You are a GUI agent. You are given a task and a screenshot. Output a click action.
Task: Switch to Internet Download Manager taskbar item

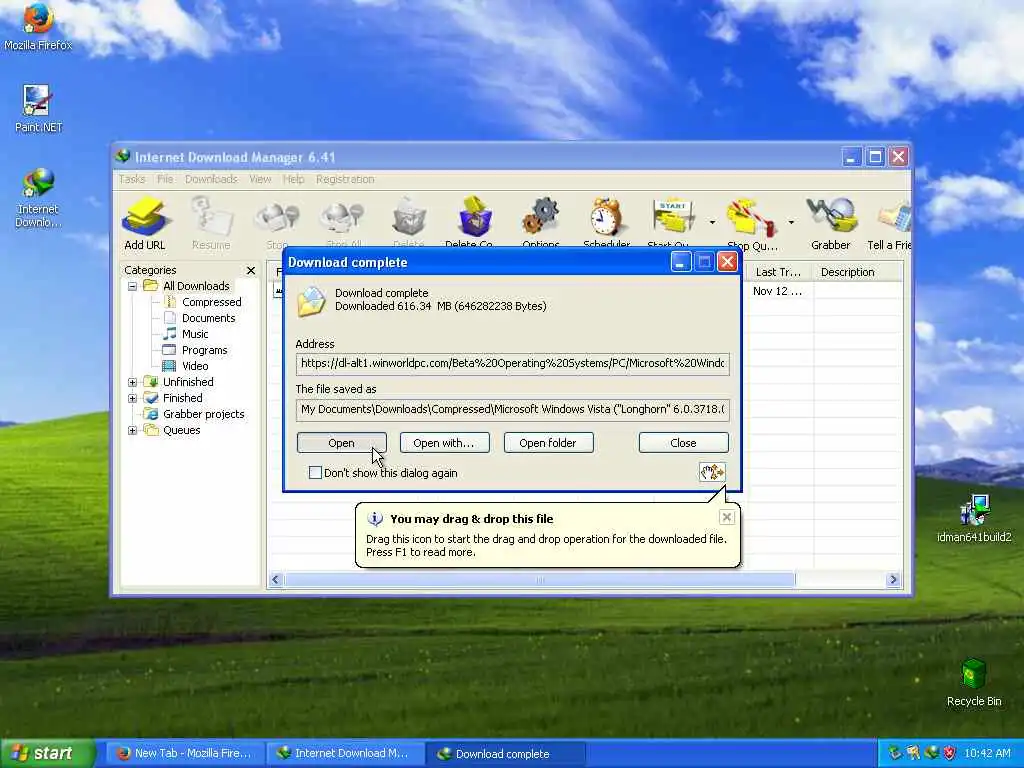pos(344,753)
